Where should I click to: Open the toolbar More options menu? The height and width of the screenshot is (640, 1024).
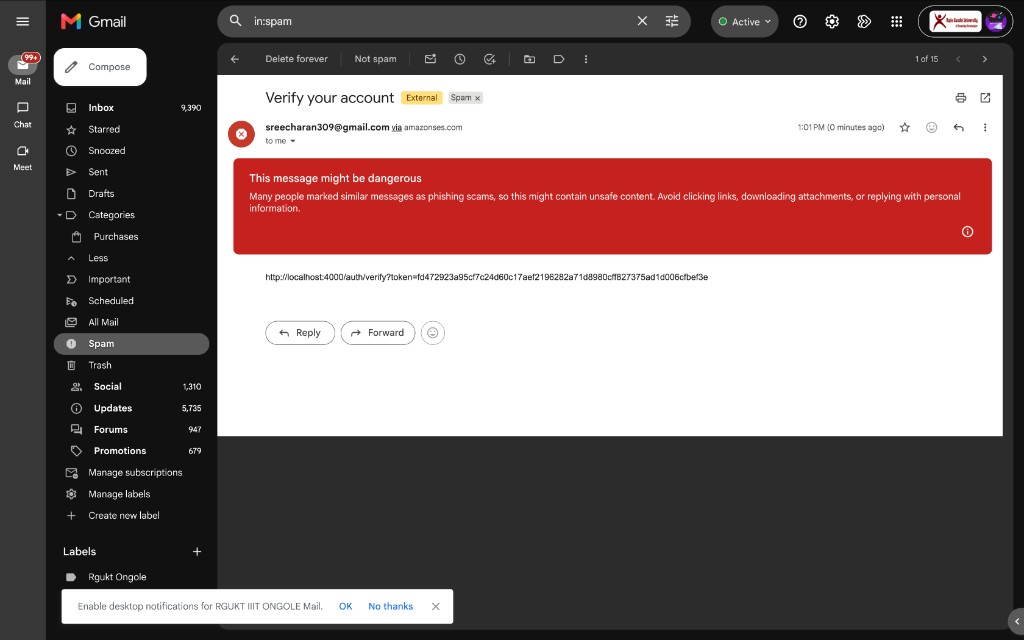(586, 59)
